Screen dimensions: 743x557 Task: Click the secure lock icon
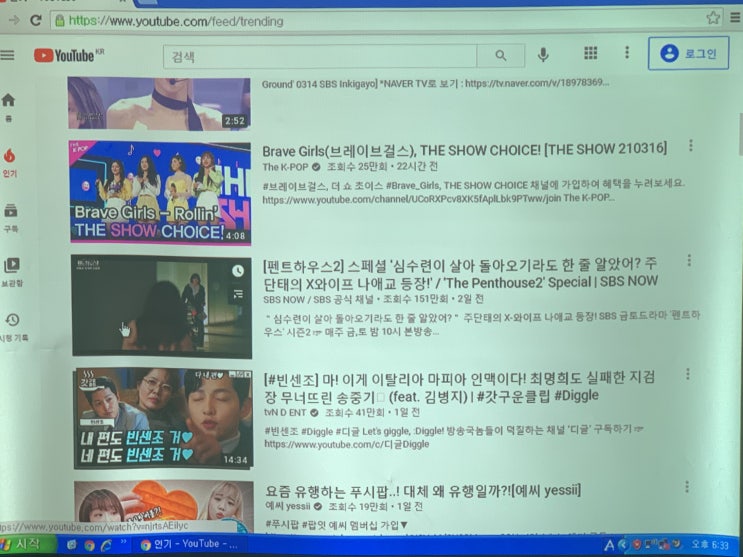[60, 20]
